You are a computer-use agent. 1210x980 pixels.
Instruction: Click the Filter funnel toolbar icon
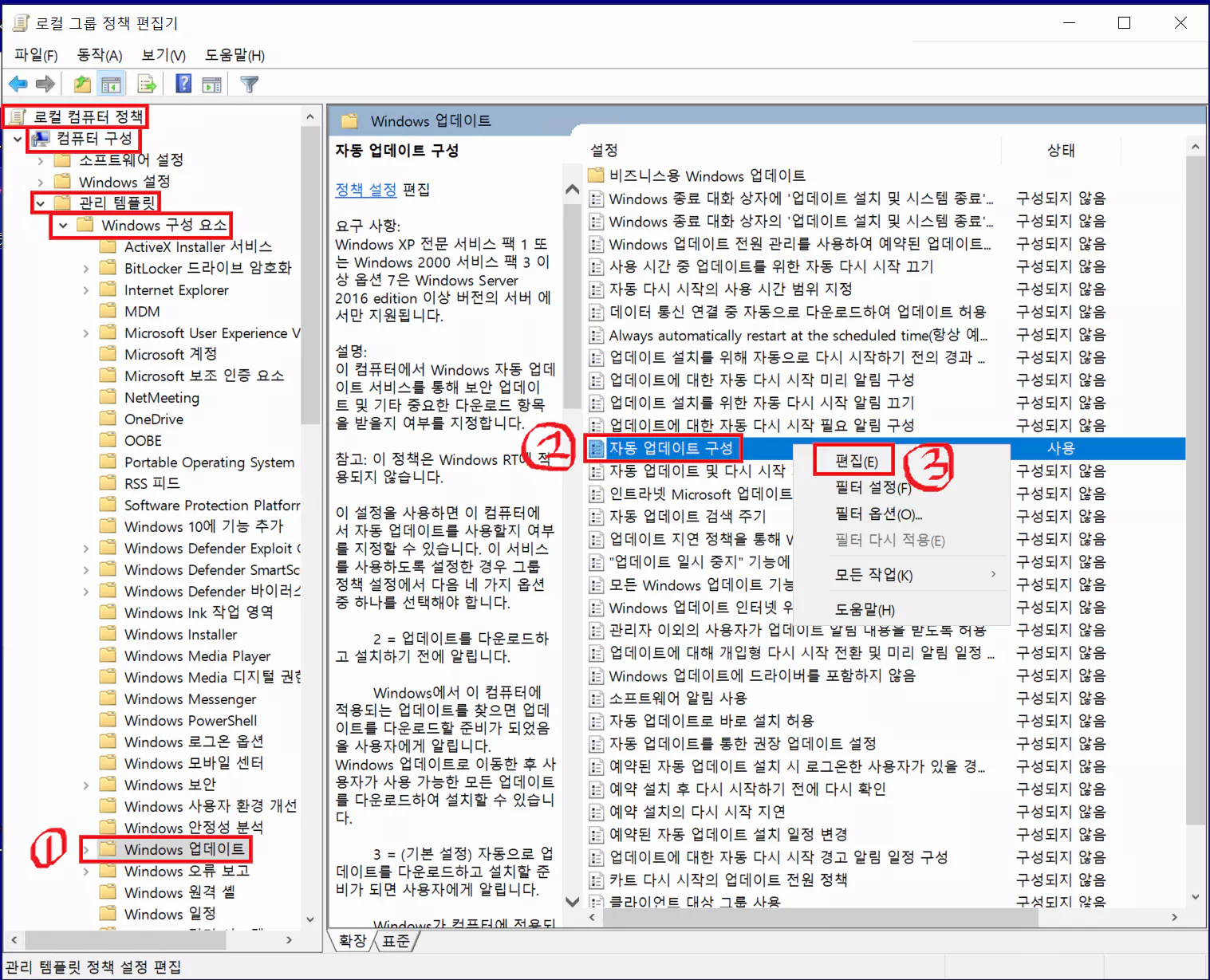249,83
